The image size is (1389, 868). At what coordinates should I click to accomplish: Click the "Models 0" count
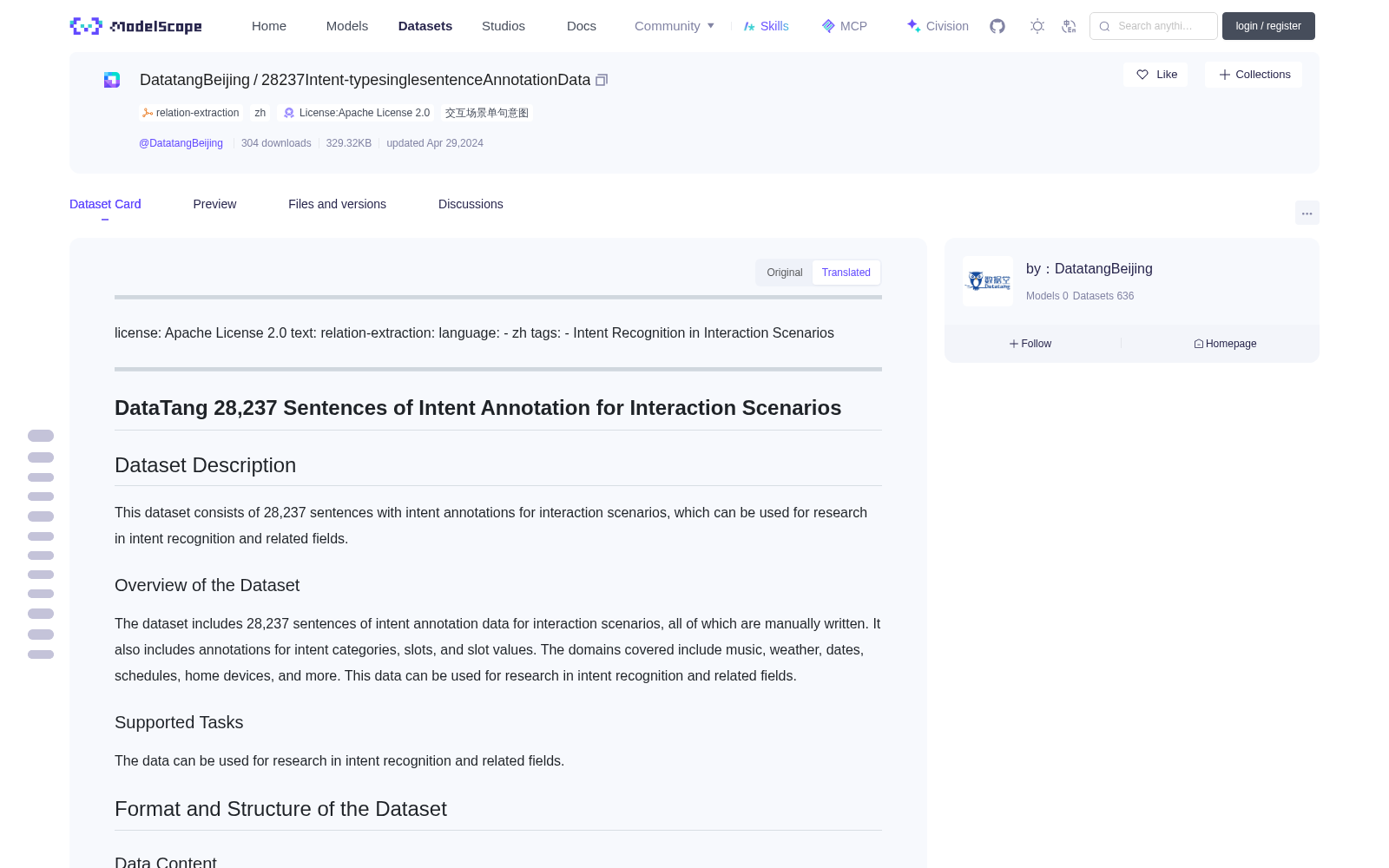(1047, 296)
